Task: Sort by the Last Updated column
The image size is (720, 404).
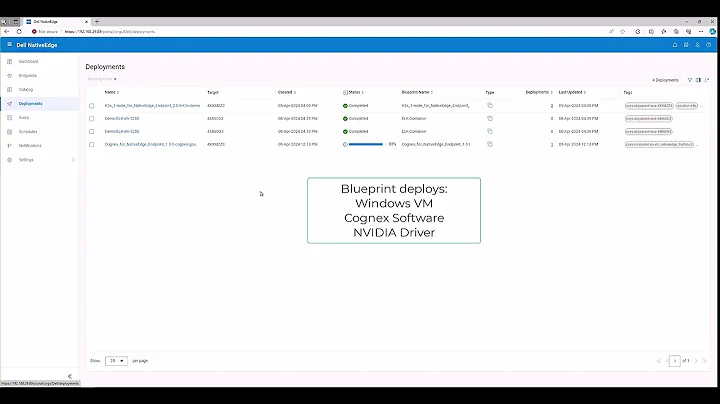Action: (572, 92)
